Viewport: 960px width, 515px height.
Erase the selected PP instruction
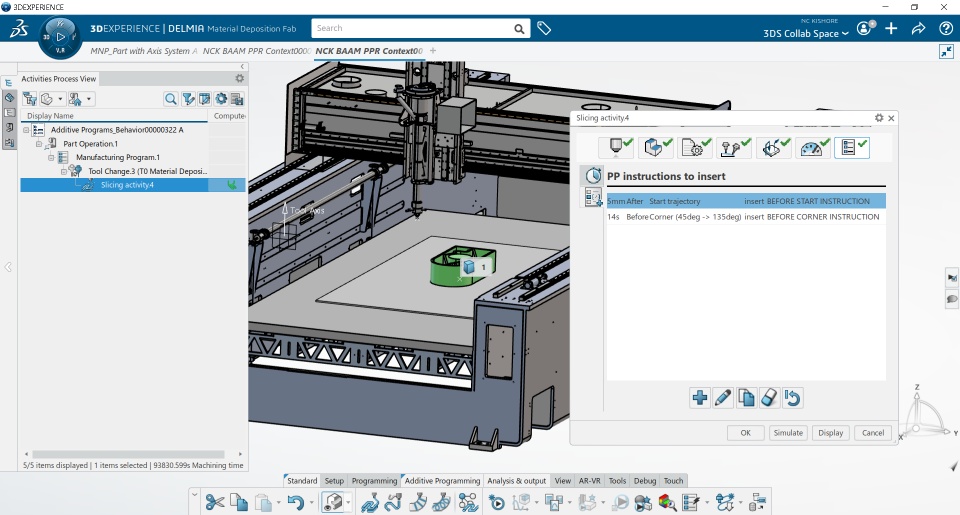click(769, 398)
